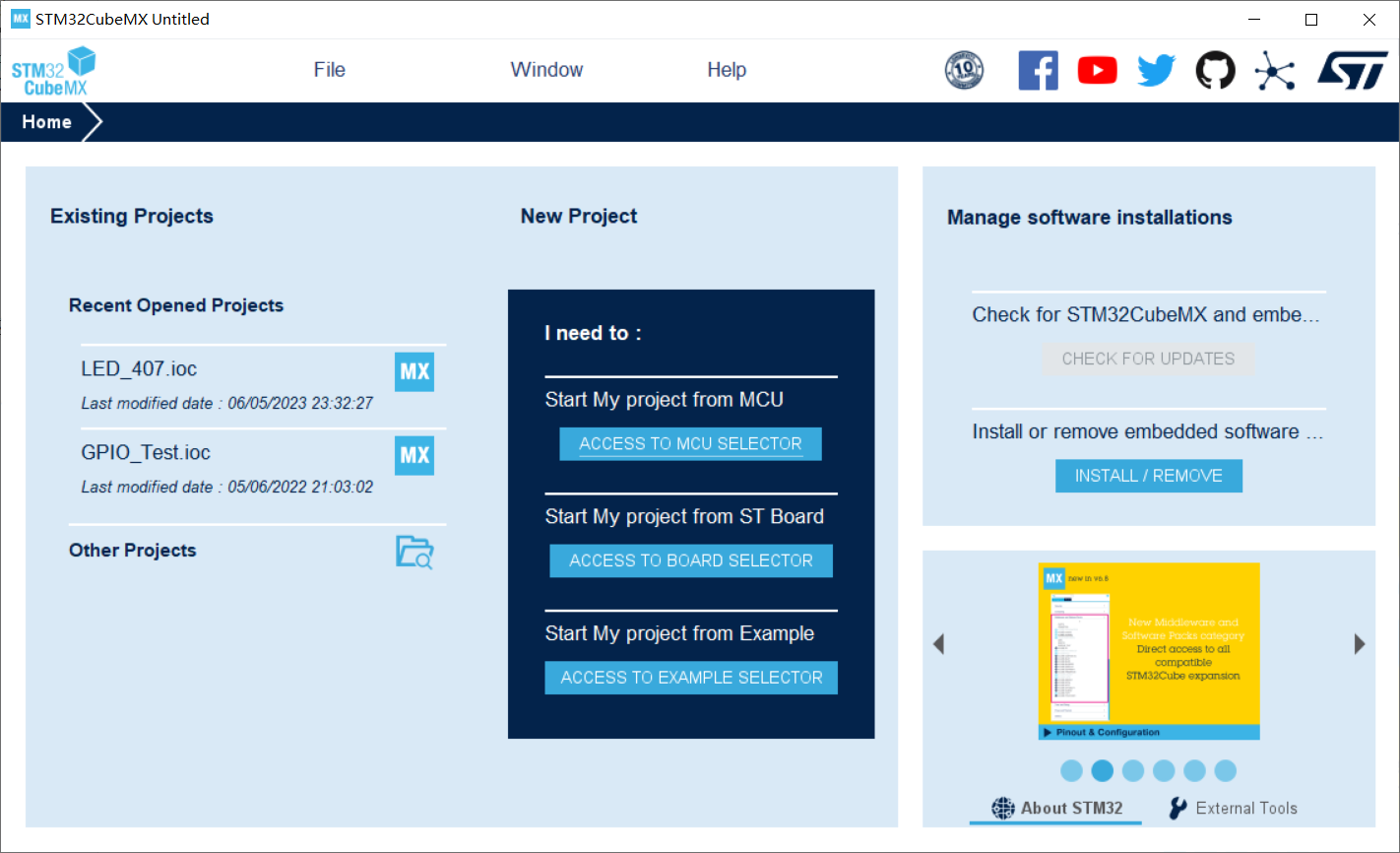This screenshot has height=853, width=1400.
Task: Click ACCESS TO MCU SELECTOR button
Action: pos(690,444)
